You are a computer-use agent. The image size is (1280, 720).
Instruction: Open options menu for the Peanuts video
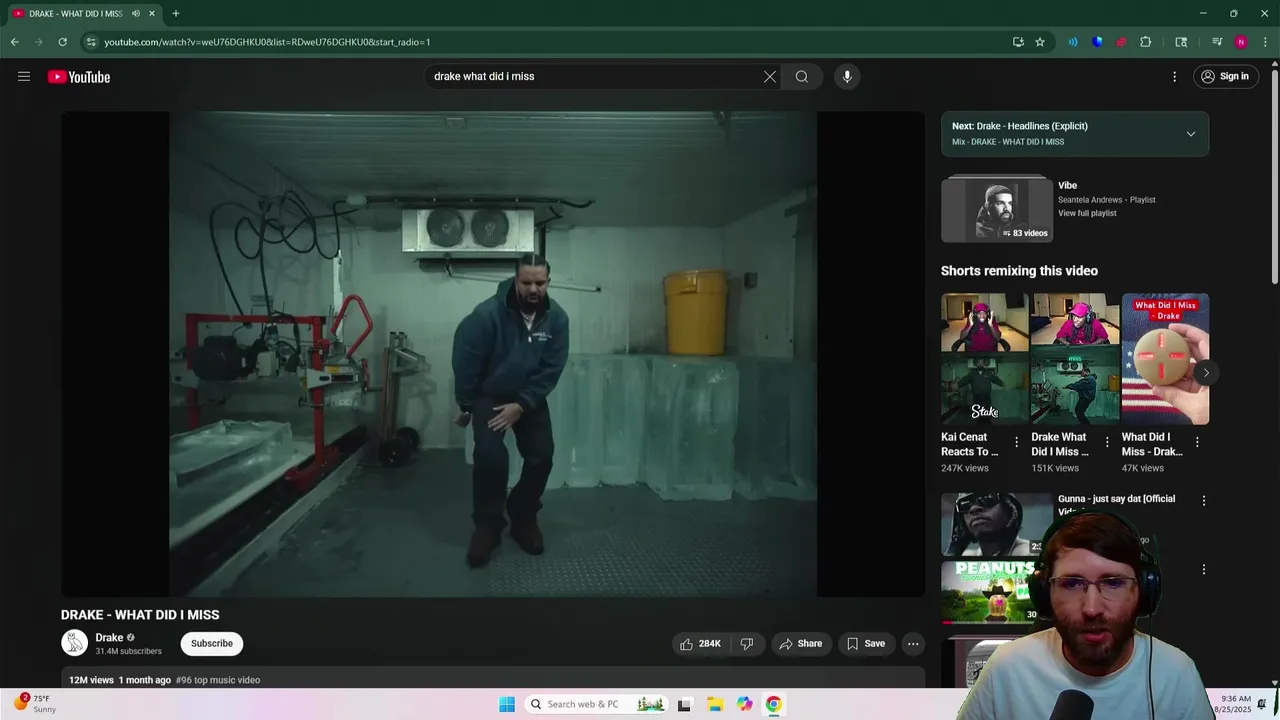click(1204, 569)
